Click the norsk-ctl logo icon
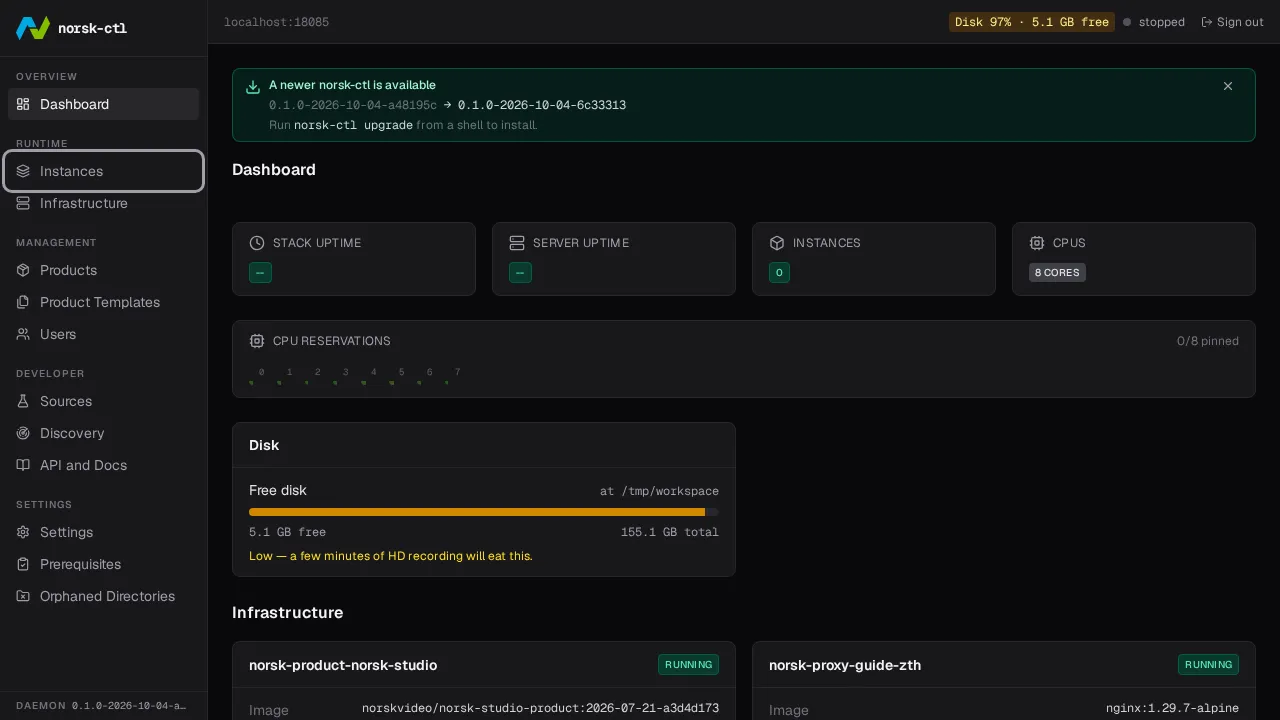Viewport: 1280px width, 720px height. click(x=33, y=28)
